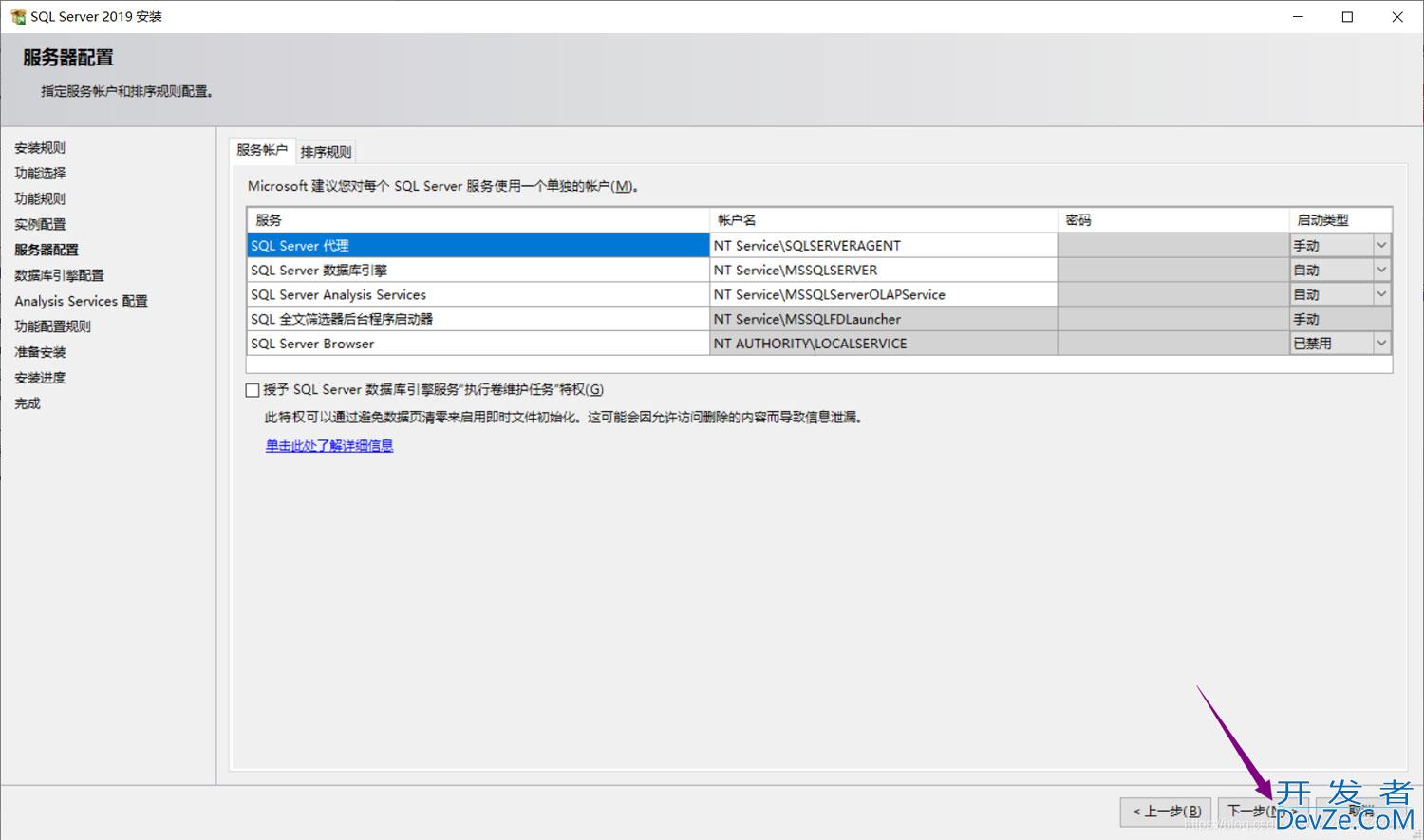Click the 启动类型 column header
This screenshot has height=840, width=1424.
coord(1340,220)
